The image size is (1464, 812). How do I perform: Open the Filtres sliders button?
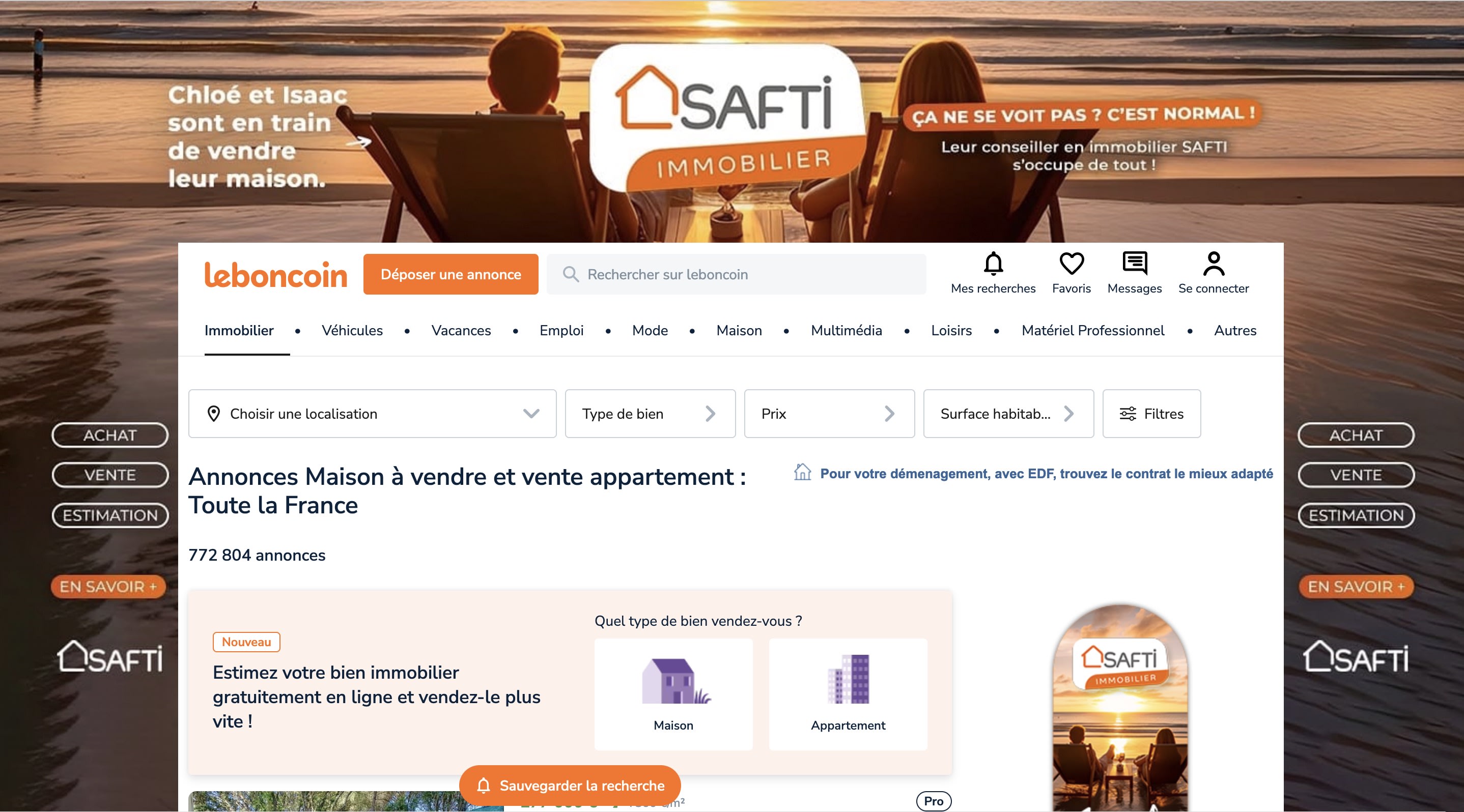[x=1151, y=414]
